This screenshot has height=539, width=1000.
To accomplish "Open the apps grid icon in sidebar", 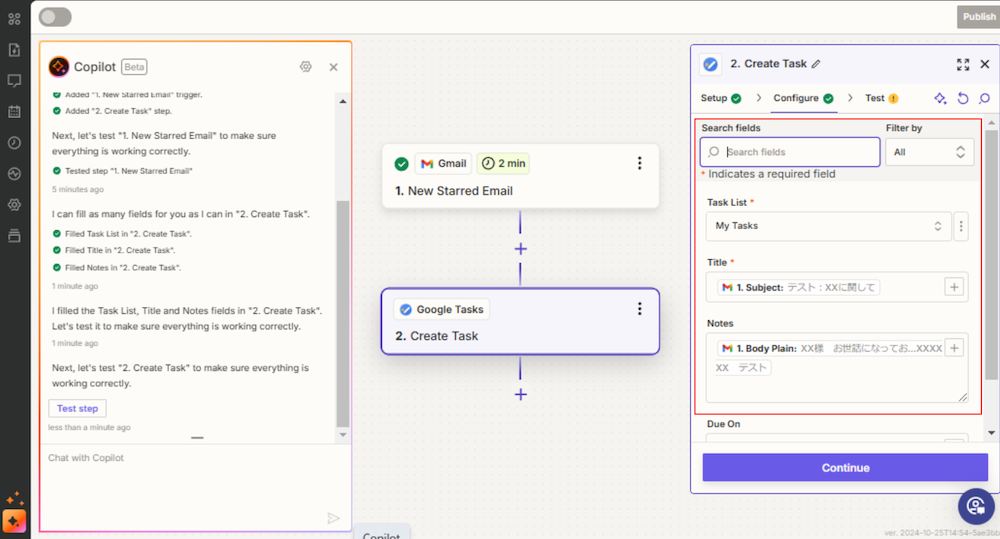I will [14, 19].
